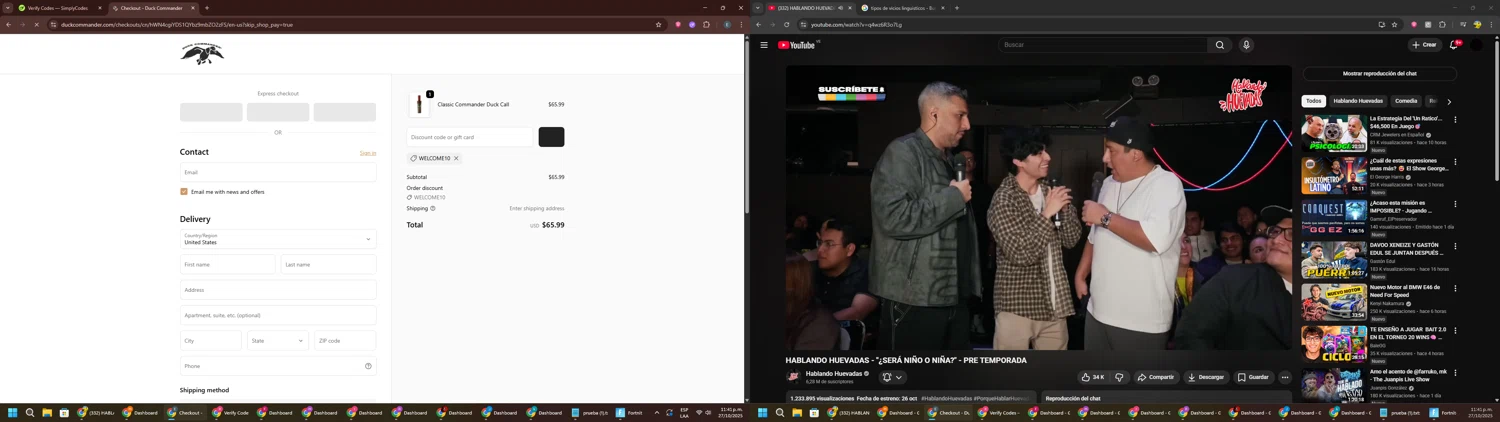Open Fortnite from the left taskbar
The height and width of the screenshot is (422, 1500).
click(630, 412)
